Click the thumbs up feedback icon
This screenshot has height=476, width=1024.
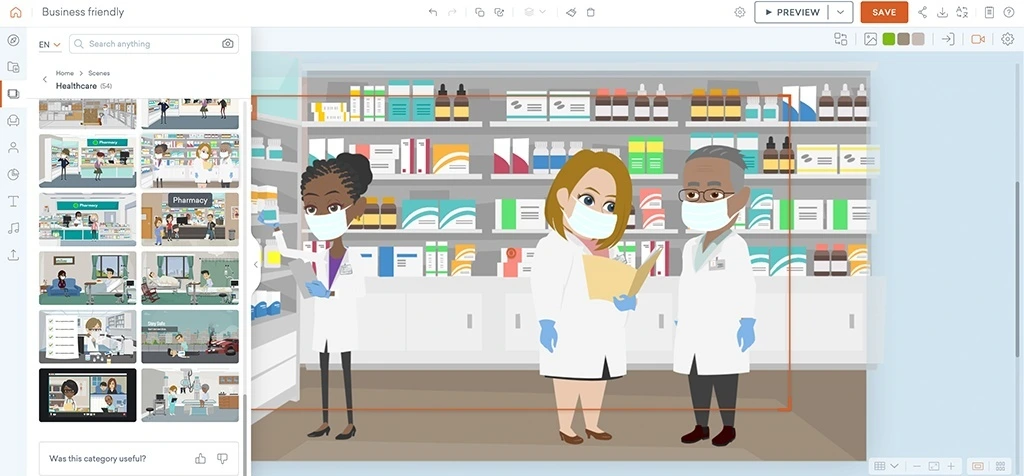[200, 458]
